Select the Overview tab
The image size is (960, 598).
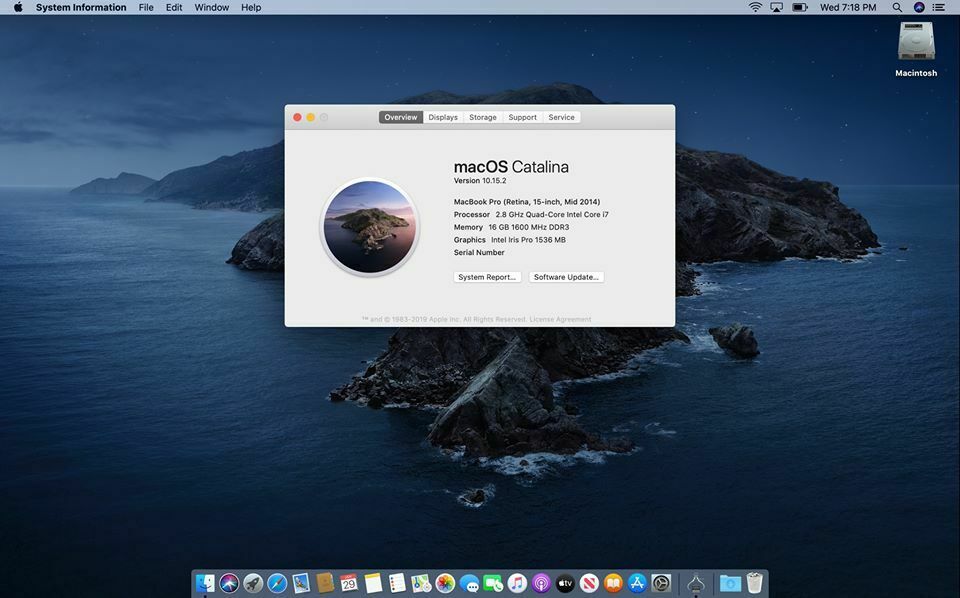(400, 117)
